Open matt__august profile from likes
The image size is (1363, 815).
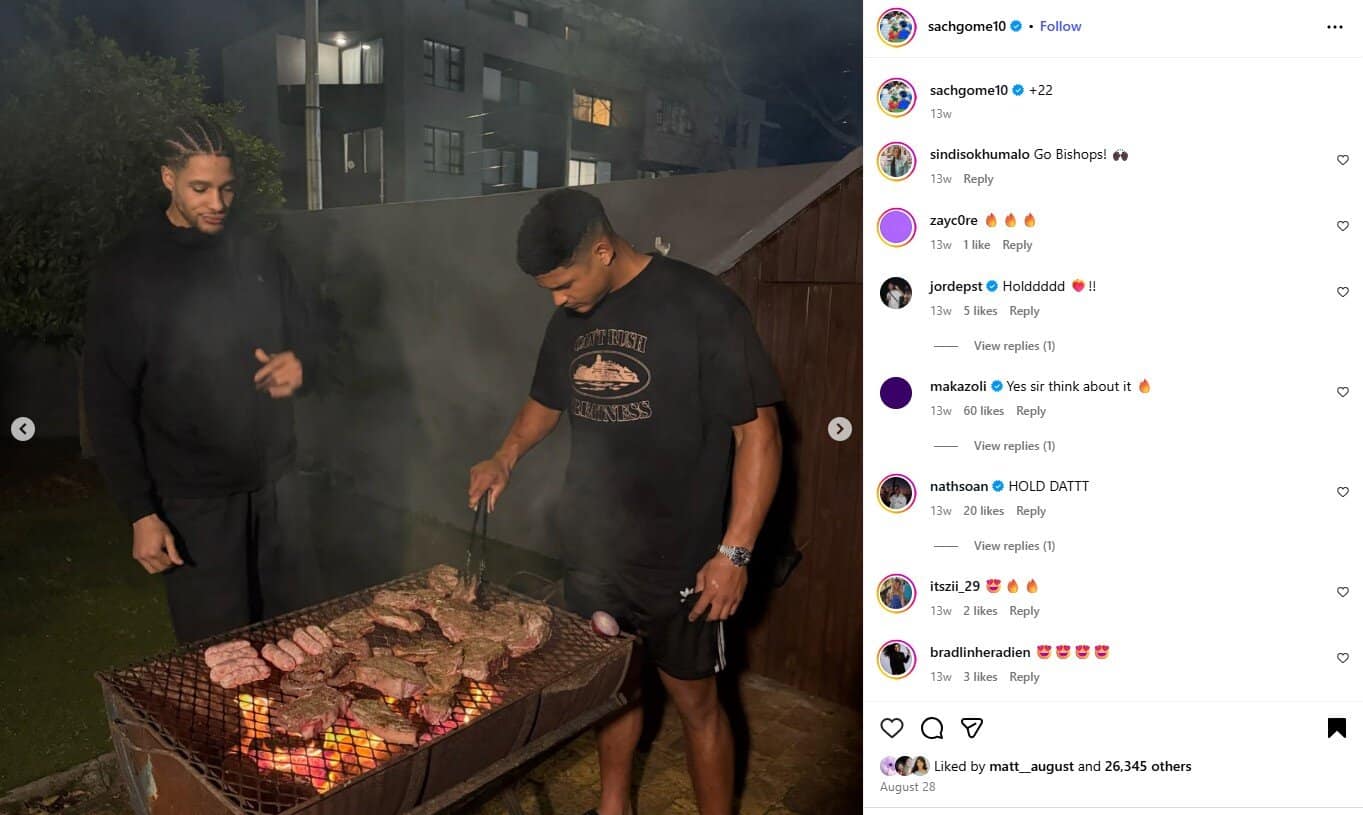pos(1031,767)
